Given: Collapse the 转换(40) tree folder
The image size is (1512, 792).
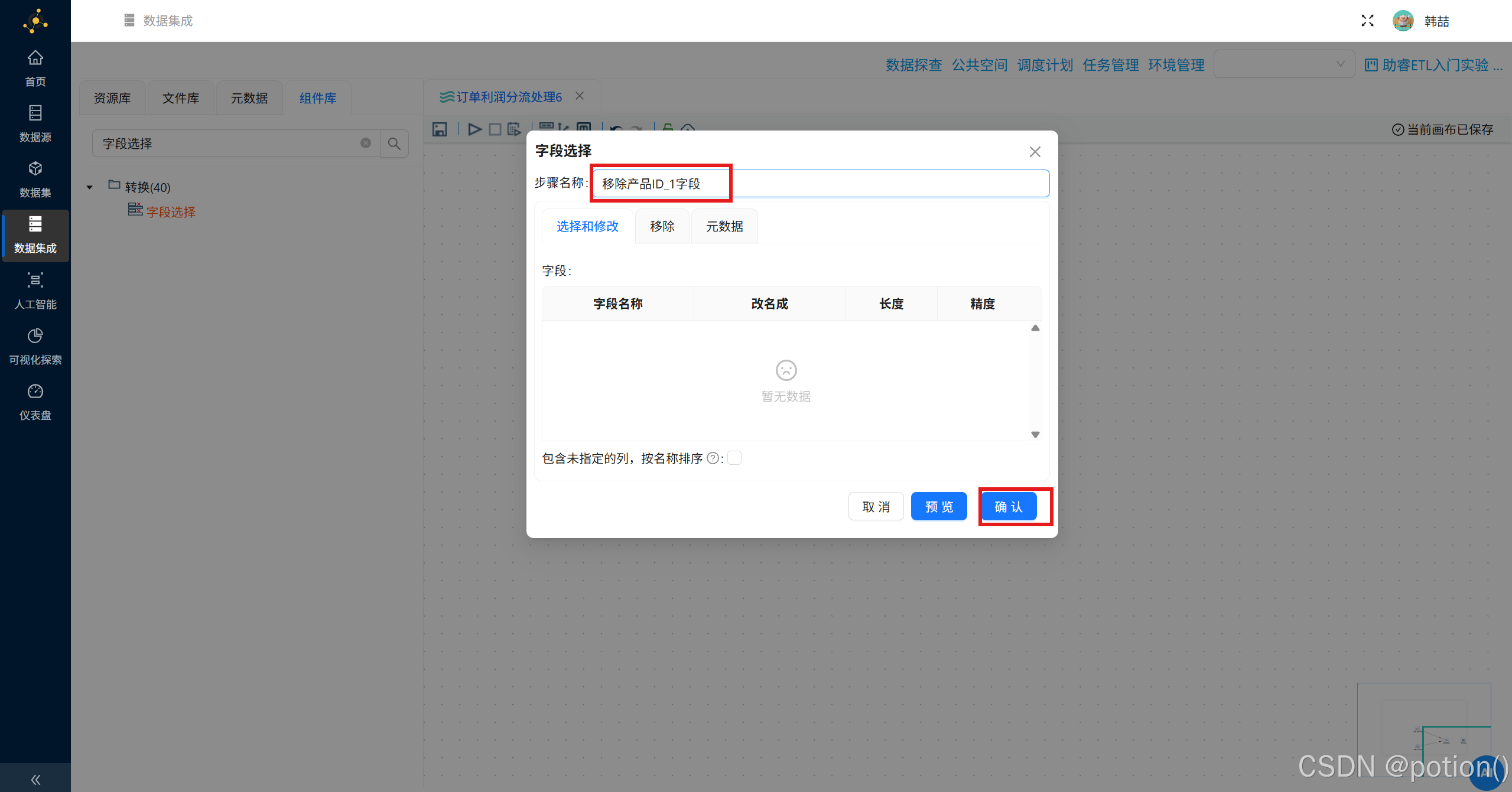Looking at the screenshot, I should pyautogui.click(x=90, y=187).
